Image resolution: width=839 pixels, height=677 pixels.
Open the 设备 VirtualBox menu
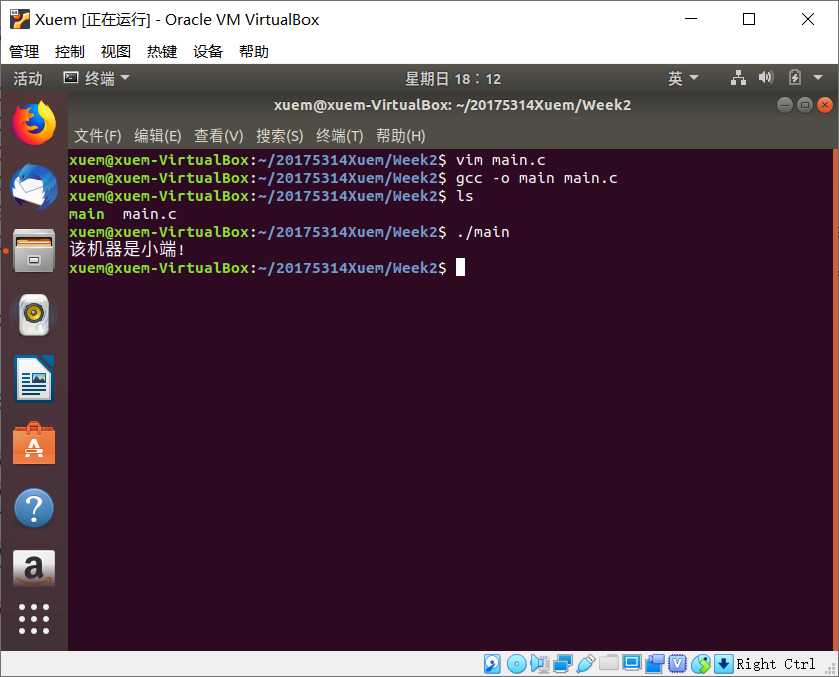(208, 51)
